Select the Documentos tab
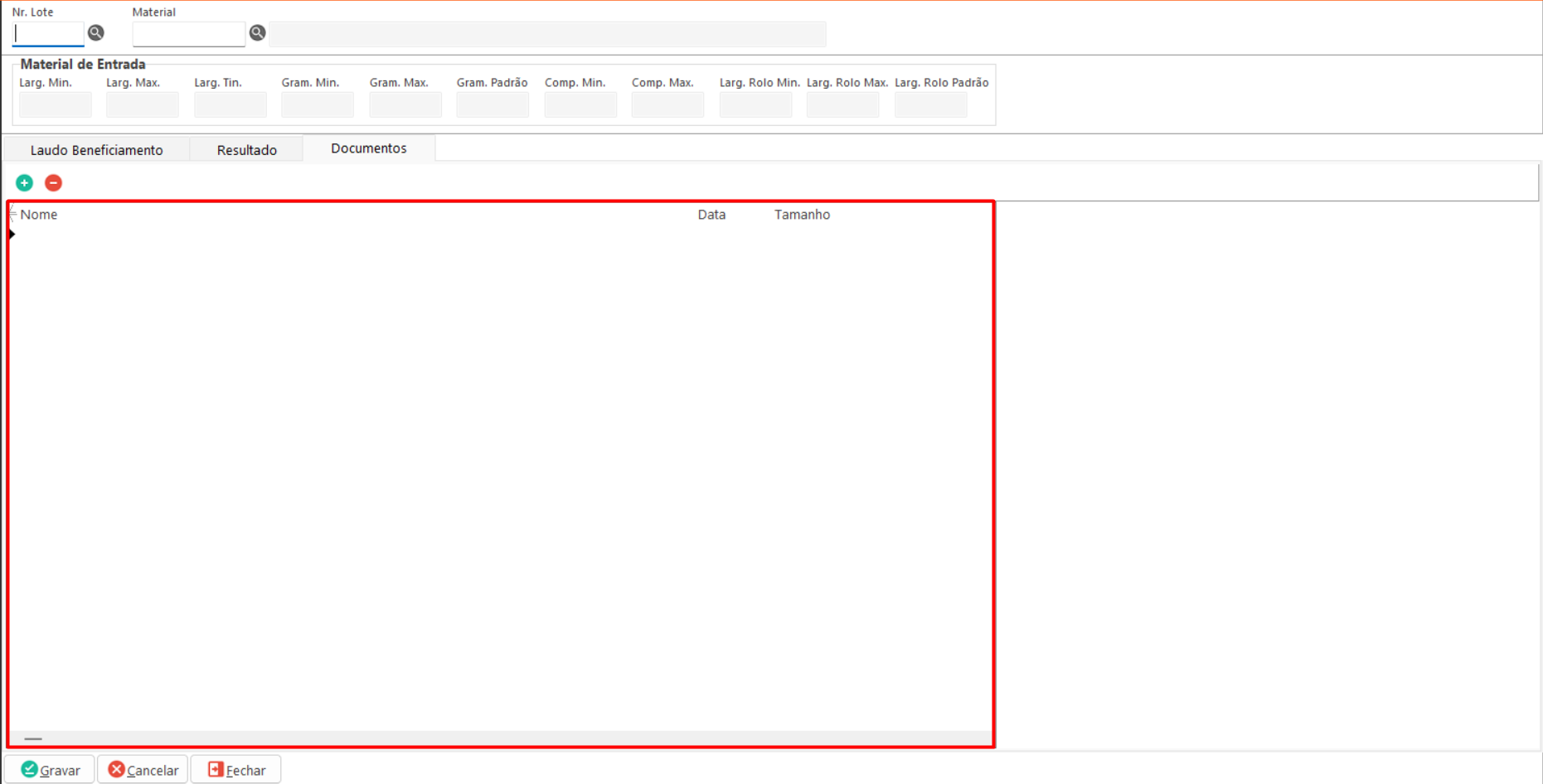The width and height of the screenshot is (1543, 784). click(x=368, y=148)
